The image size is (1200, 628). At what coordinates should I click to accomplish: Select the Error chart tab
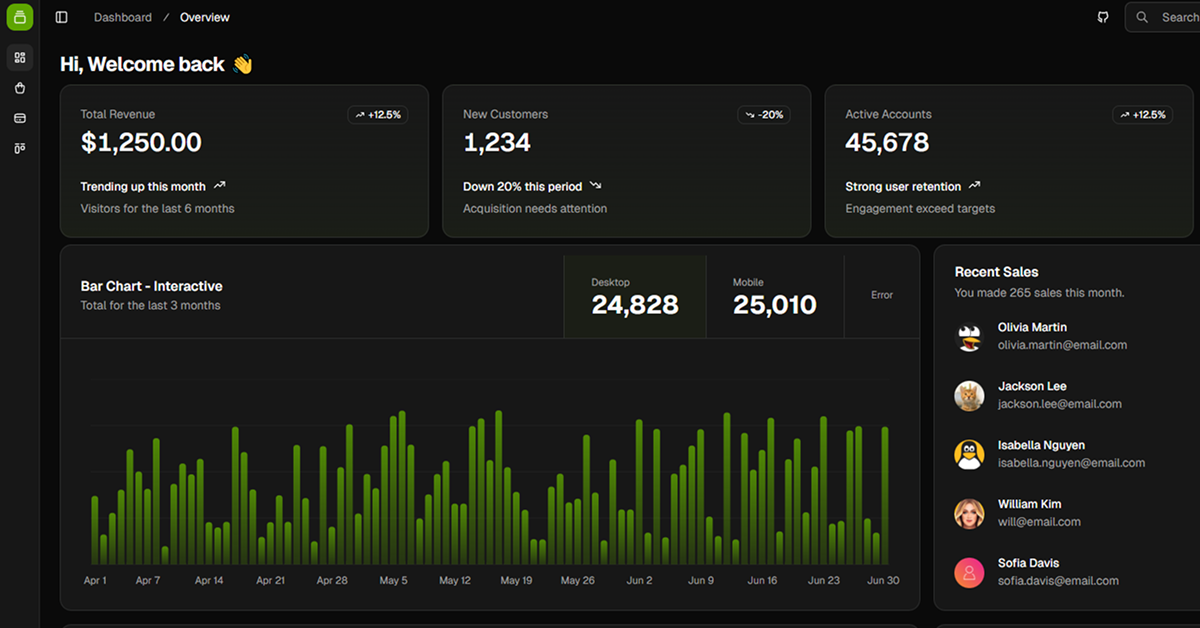pos(882,297)
